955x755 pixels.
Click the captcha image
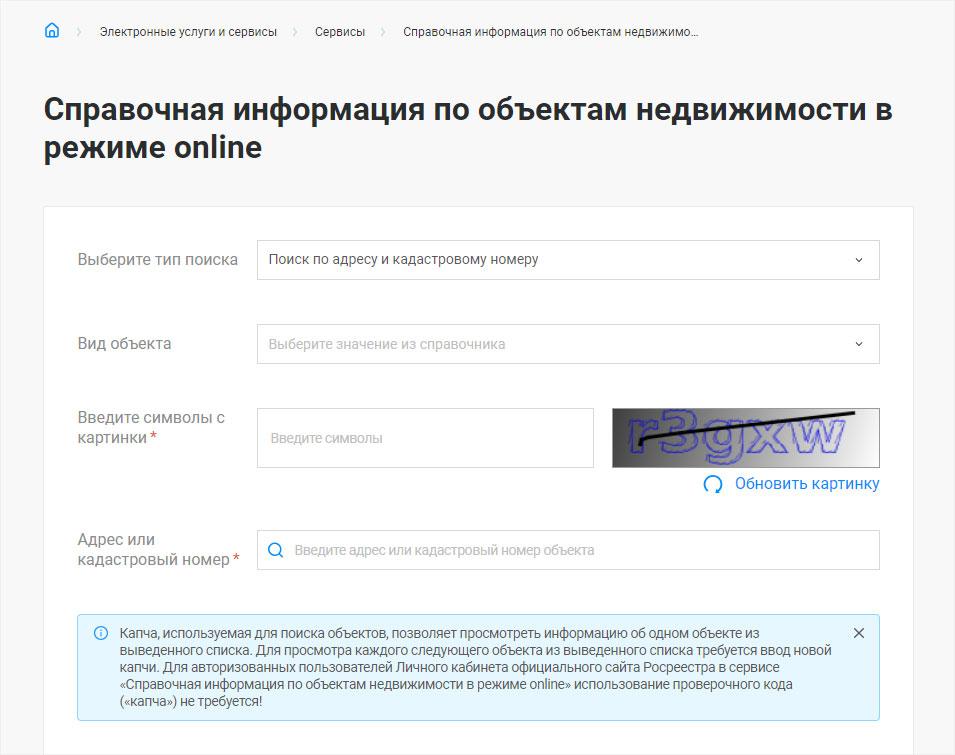click(745, 438)
